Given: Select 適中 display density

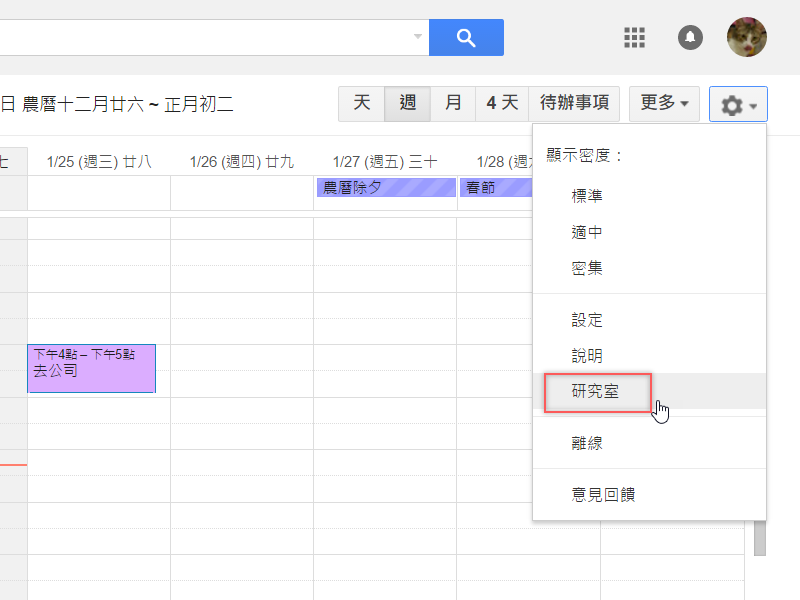Looking at the screenshot, I should pos(587,232).
